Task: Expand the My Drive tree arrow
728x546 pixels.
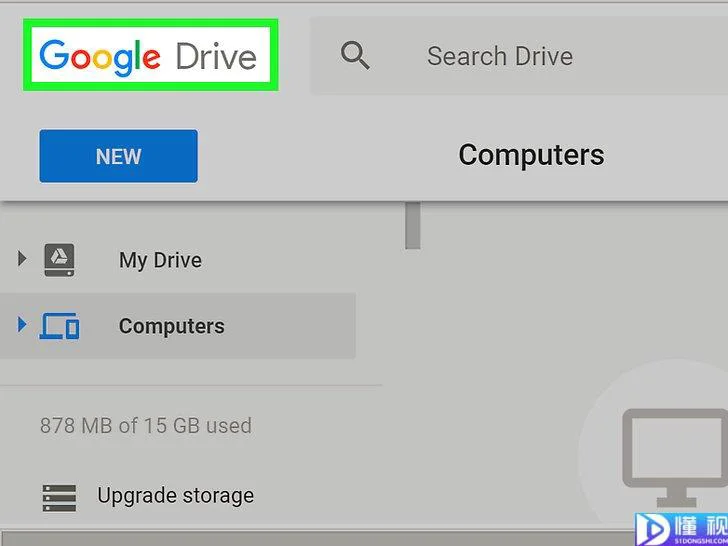Action: click(x=21, y=258)
